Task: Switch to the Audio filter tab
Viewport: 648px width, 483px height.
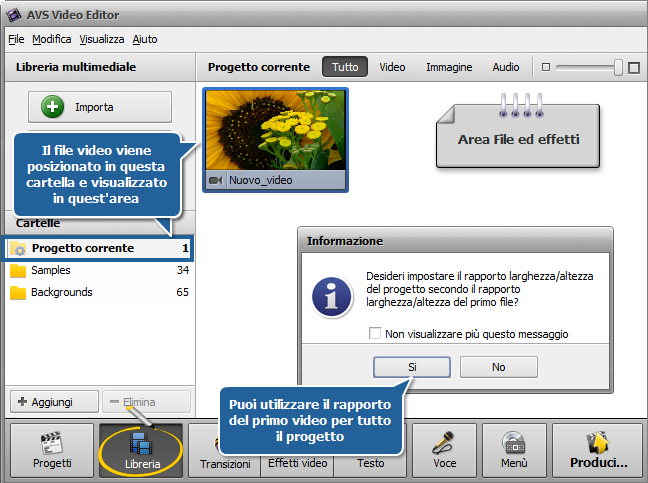Action: pyautogui.click(x=506, y=67)
